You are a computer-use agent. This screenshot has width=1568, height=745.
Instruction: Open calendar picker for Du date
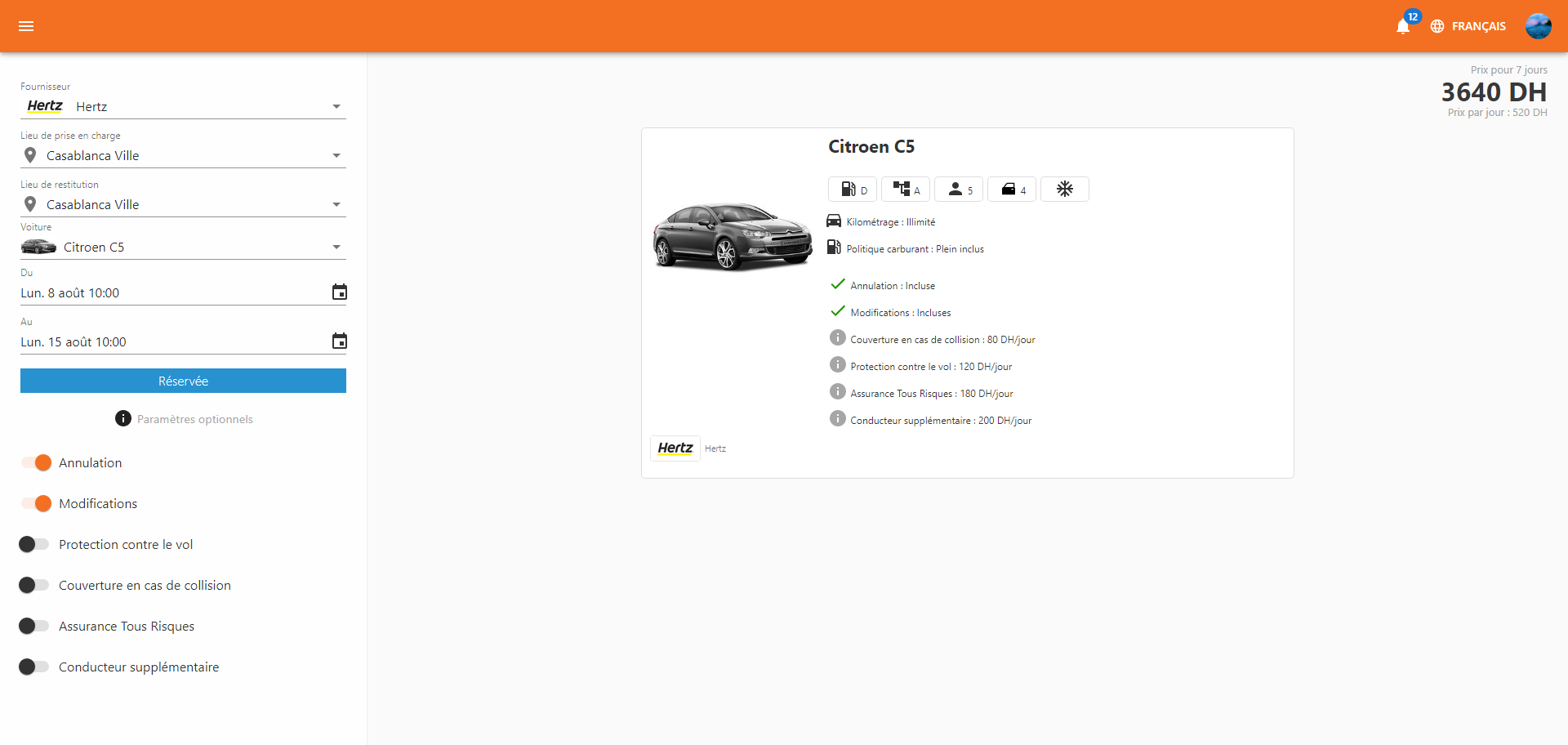coord(340,292)
